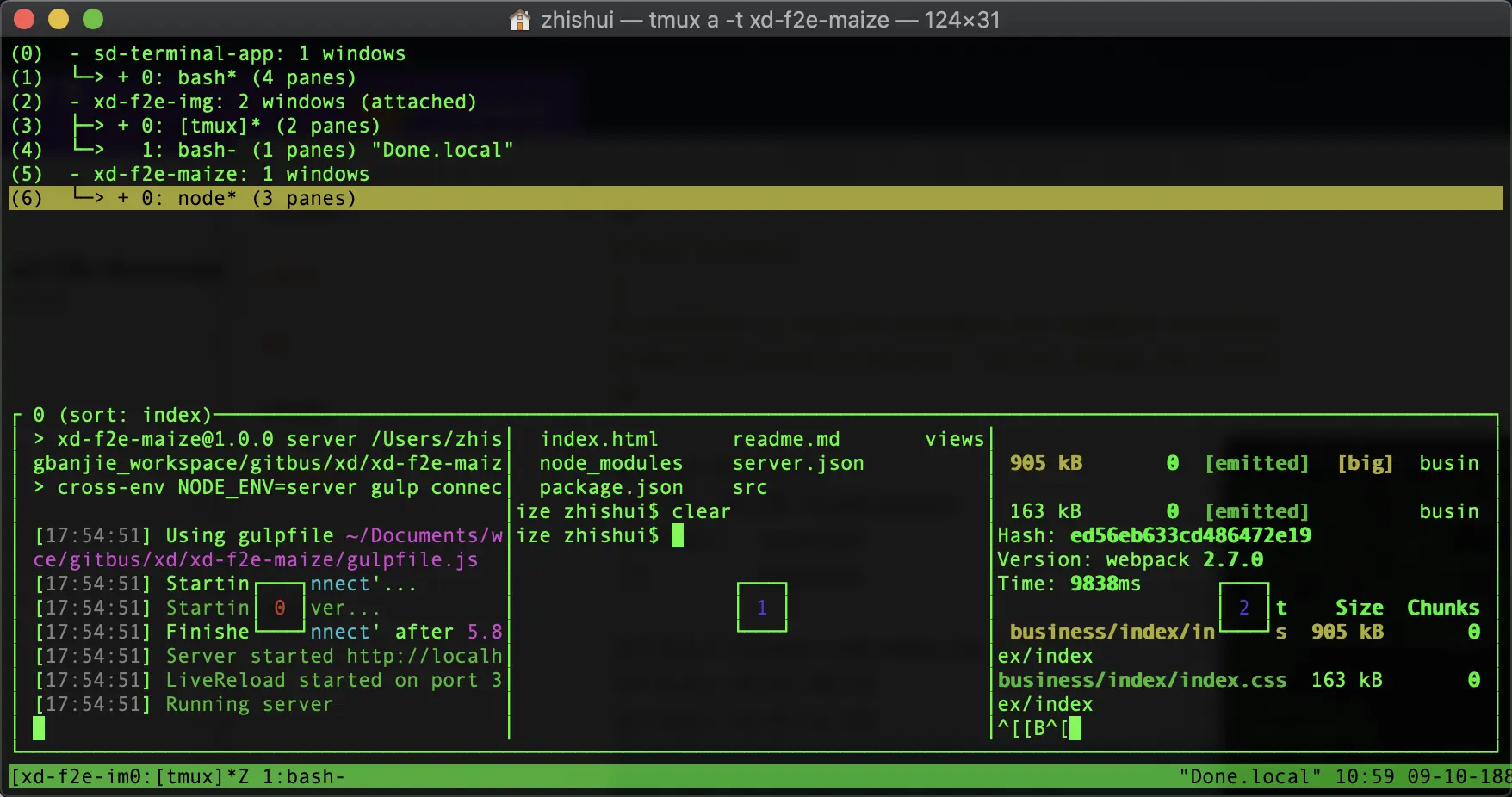The image size is (1512, 797).
Task: Select the xd-f2e-maize session row label
Action: (232, 174)
